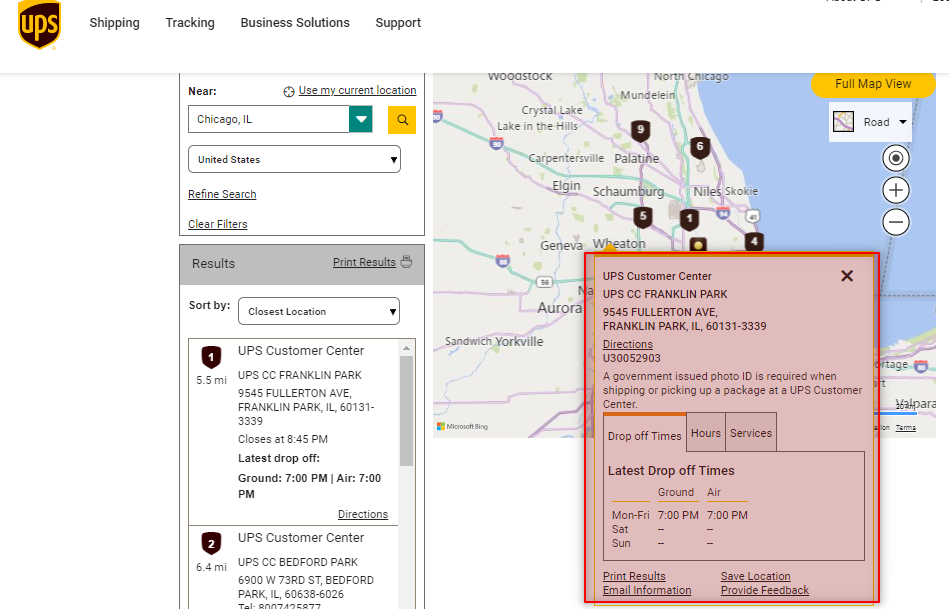
Task: Click the road map style icon
Action: (x=843, y=122)
